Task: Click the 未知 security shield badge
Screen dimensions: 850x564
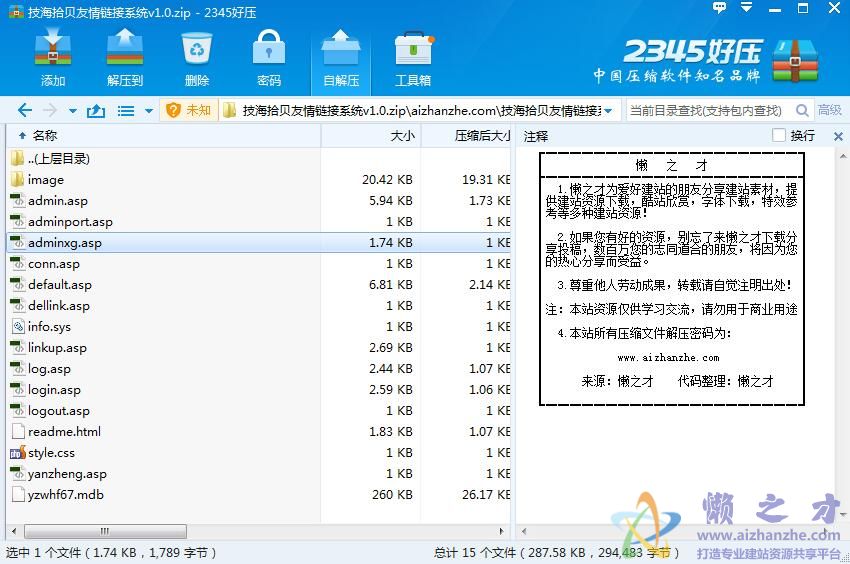Action: [x=188, y=111]
